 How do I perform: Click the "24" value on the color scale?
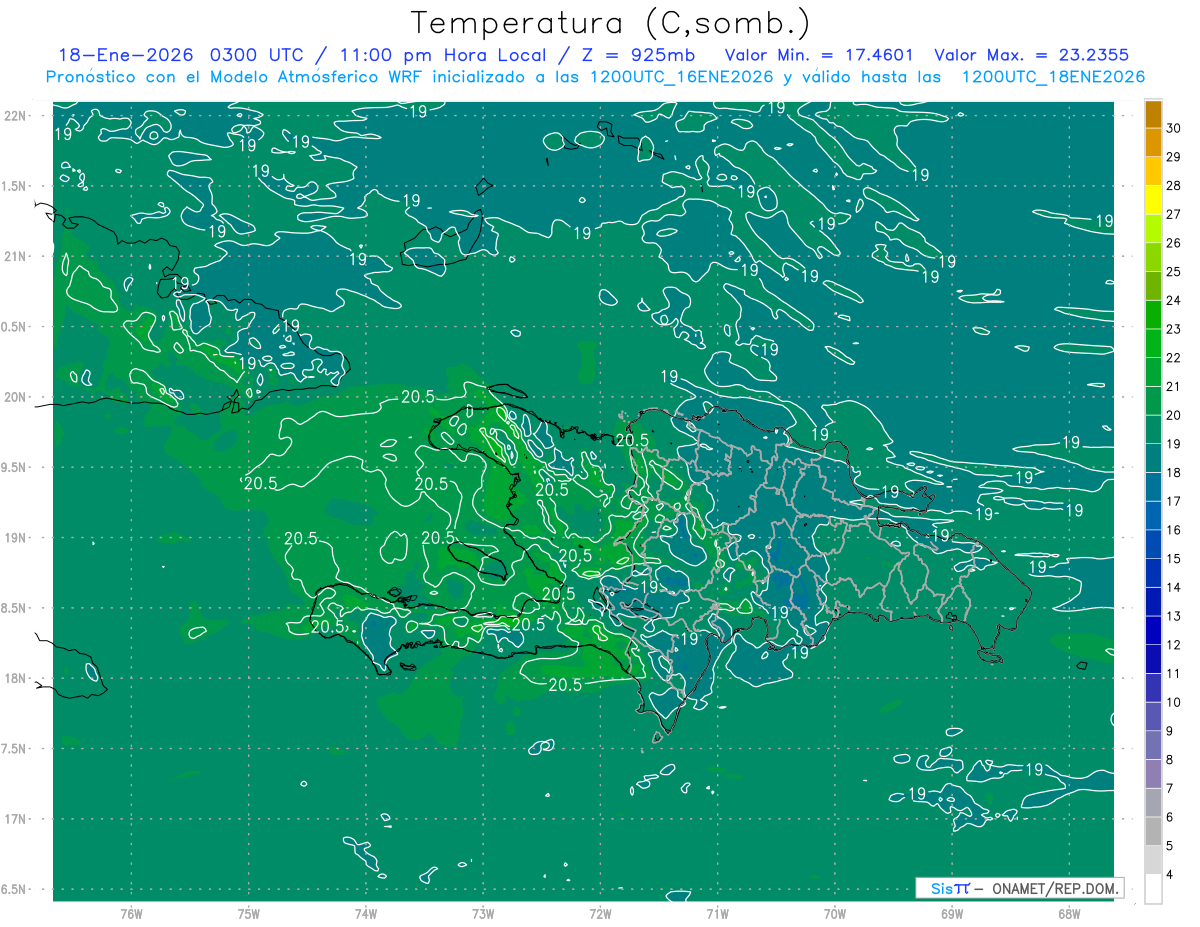[1174, 300]
